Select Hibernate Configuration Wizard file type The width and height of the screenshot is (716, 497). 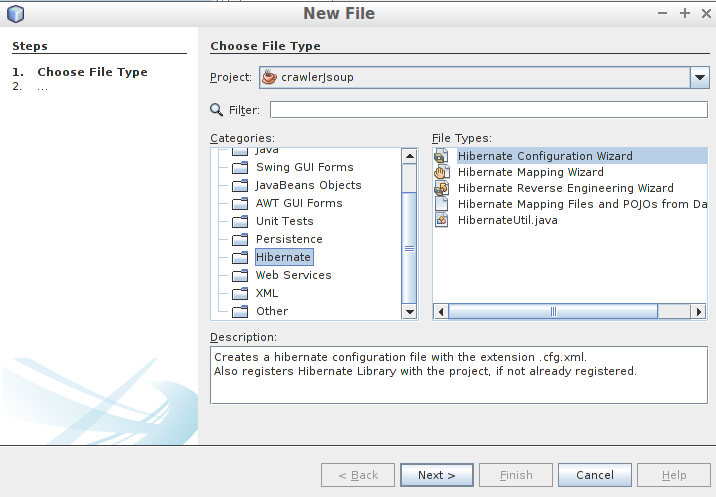click(545, 156)
